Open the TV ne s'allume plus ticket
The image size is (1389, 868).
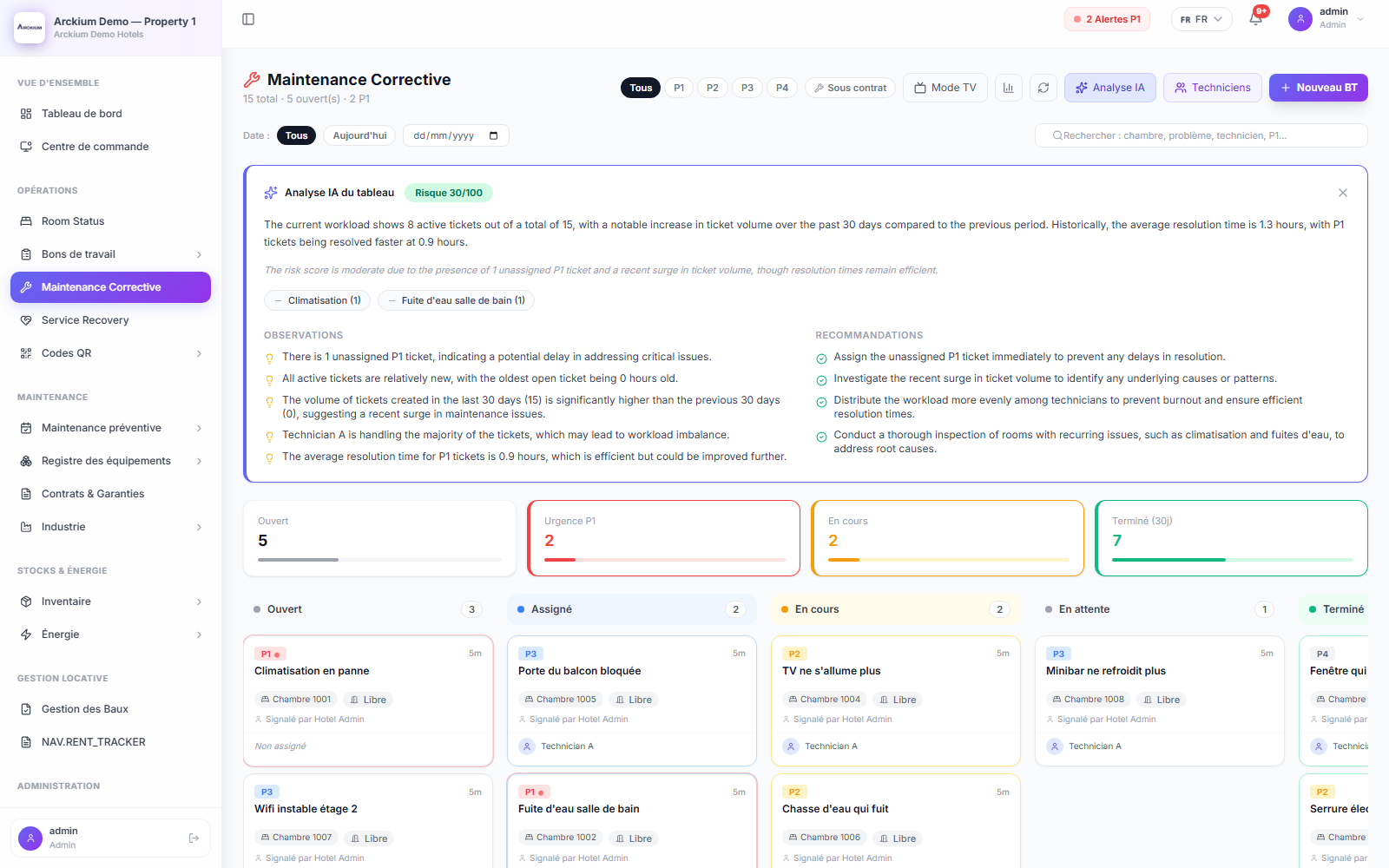(x=897, y=700)
